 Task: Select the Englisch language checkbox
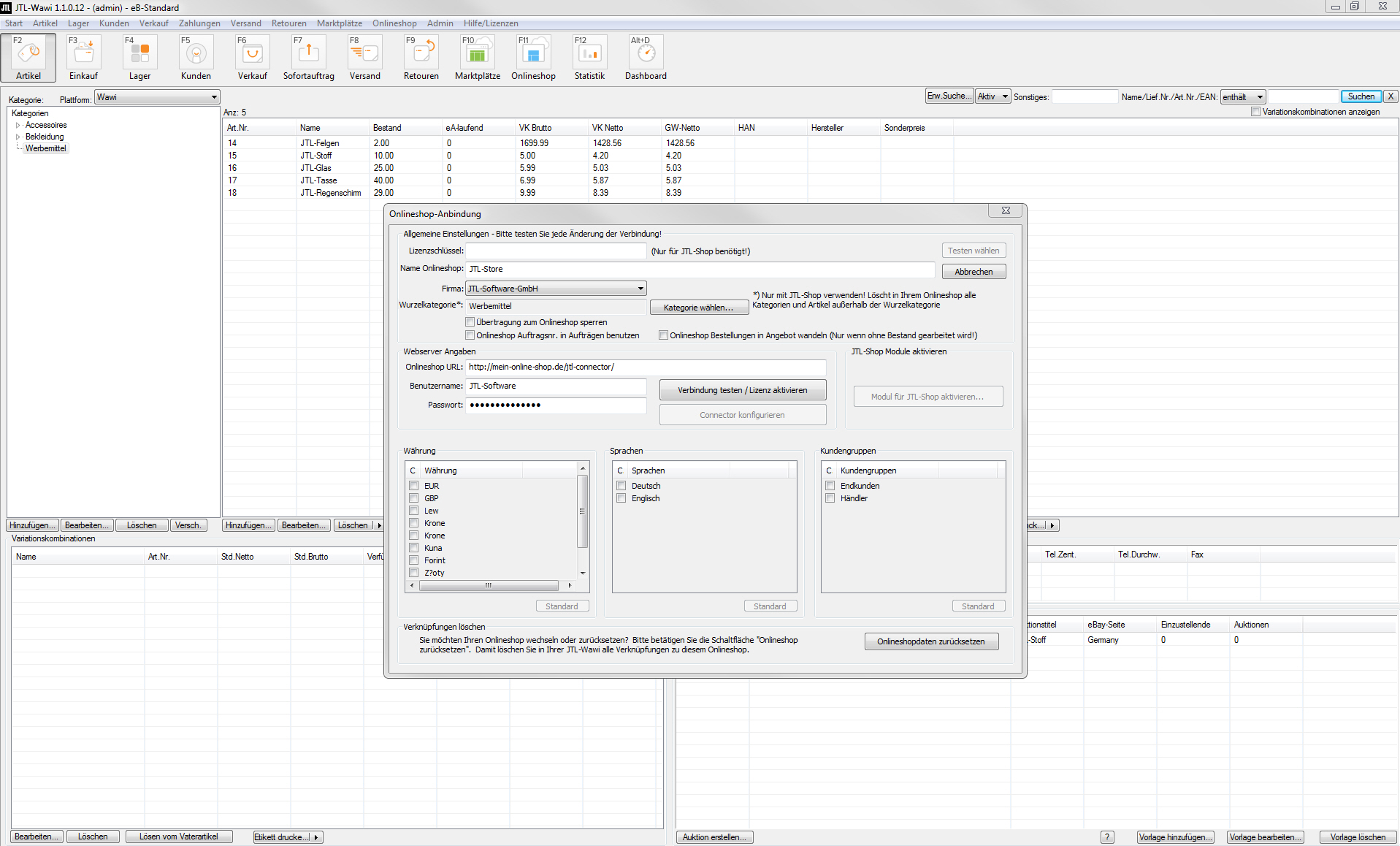tap(621, 498)
